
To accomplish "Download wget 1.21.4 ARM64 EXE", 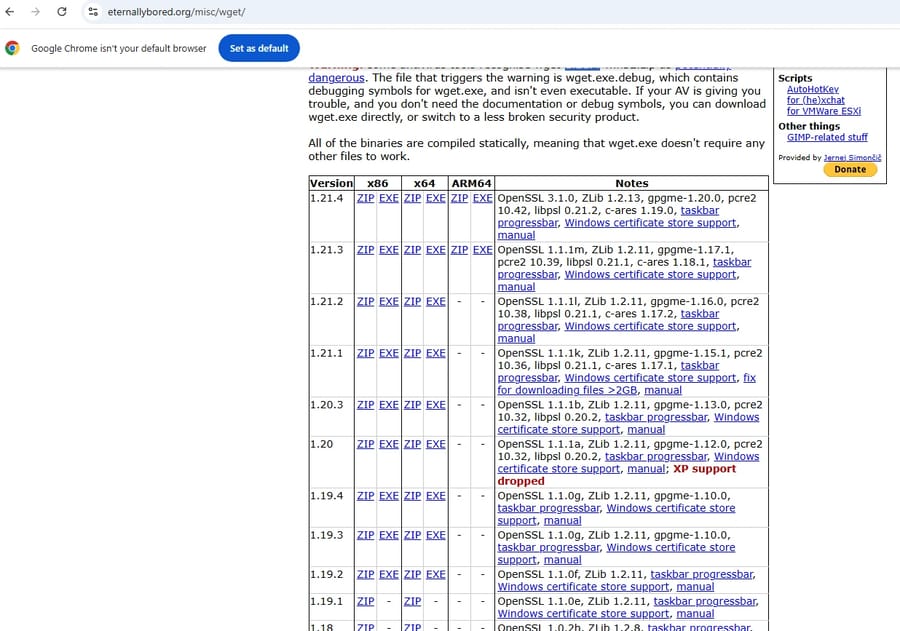I will pyautogui.click(x=483, y=198).
